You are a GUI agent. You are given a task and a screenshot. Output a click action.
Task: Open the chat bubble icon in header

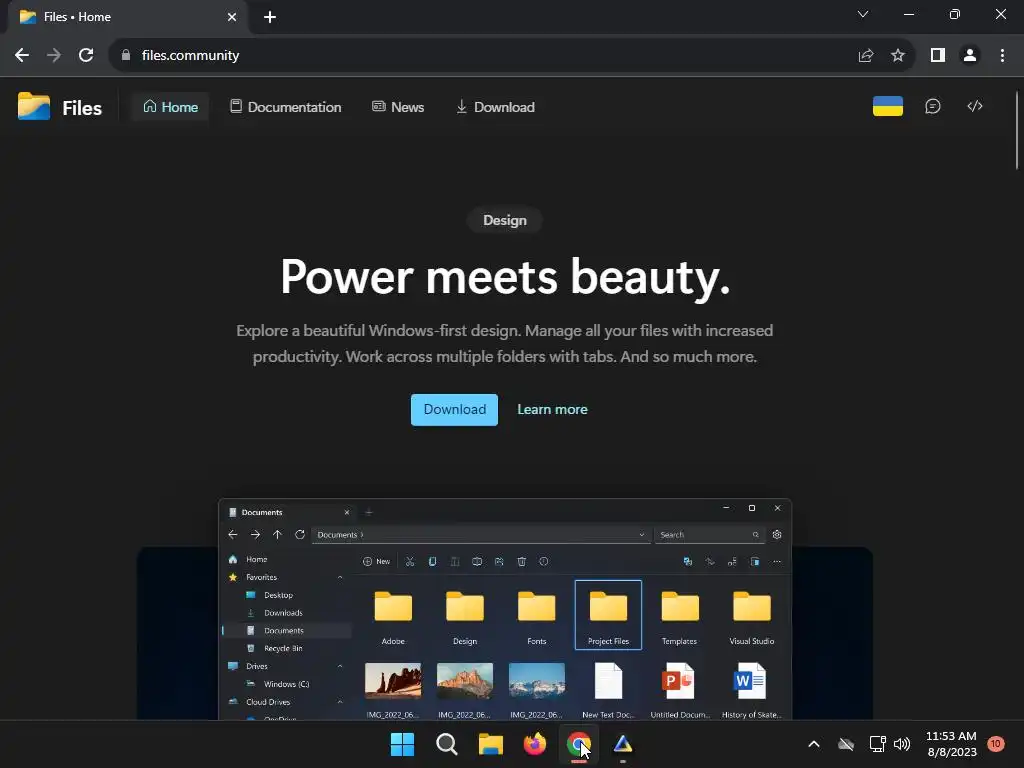(933, 106)
